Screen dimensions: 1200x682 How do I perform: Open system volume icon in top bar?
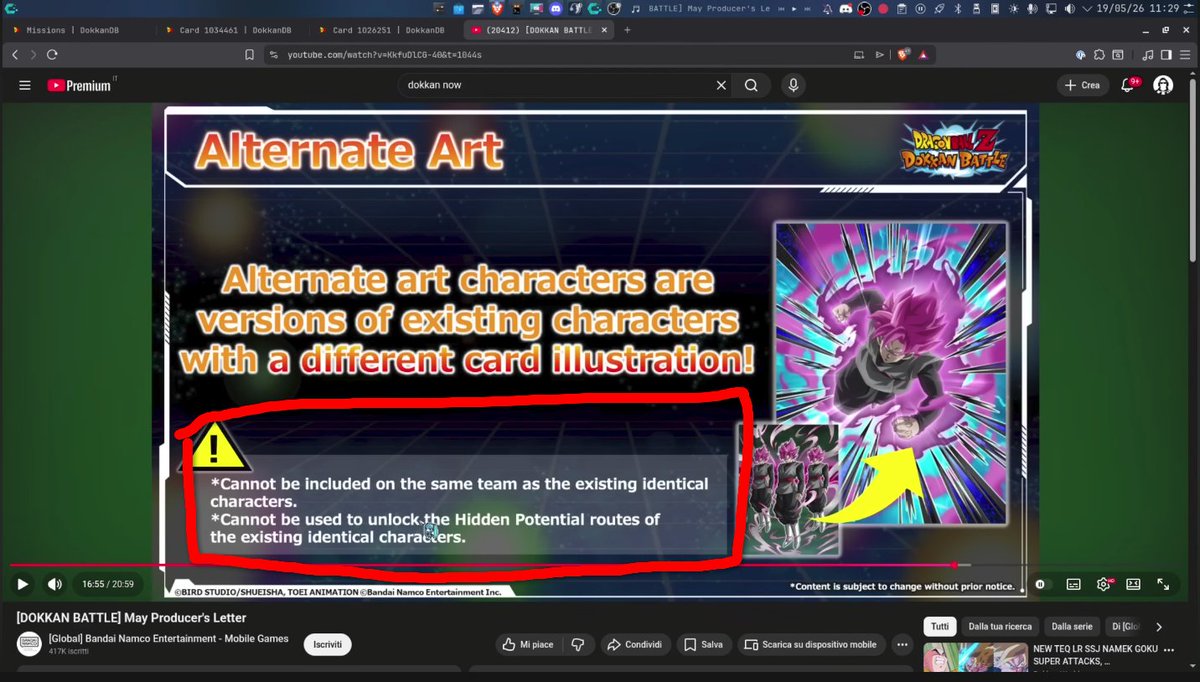pos(1069,9)
